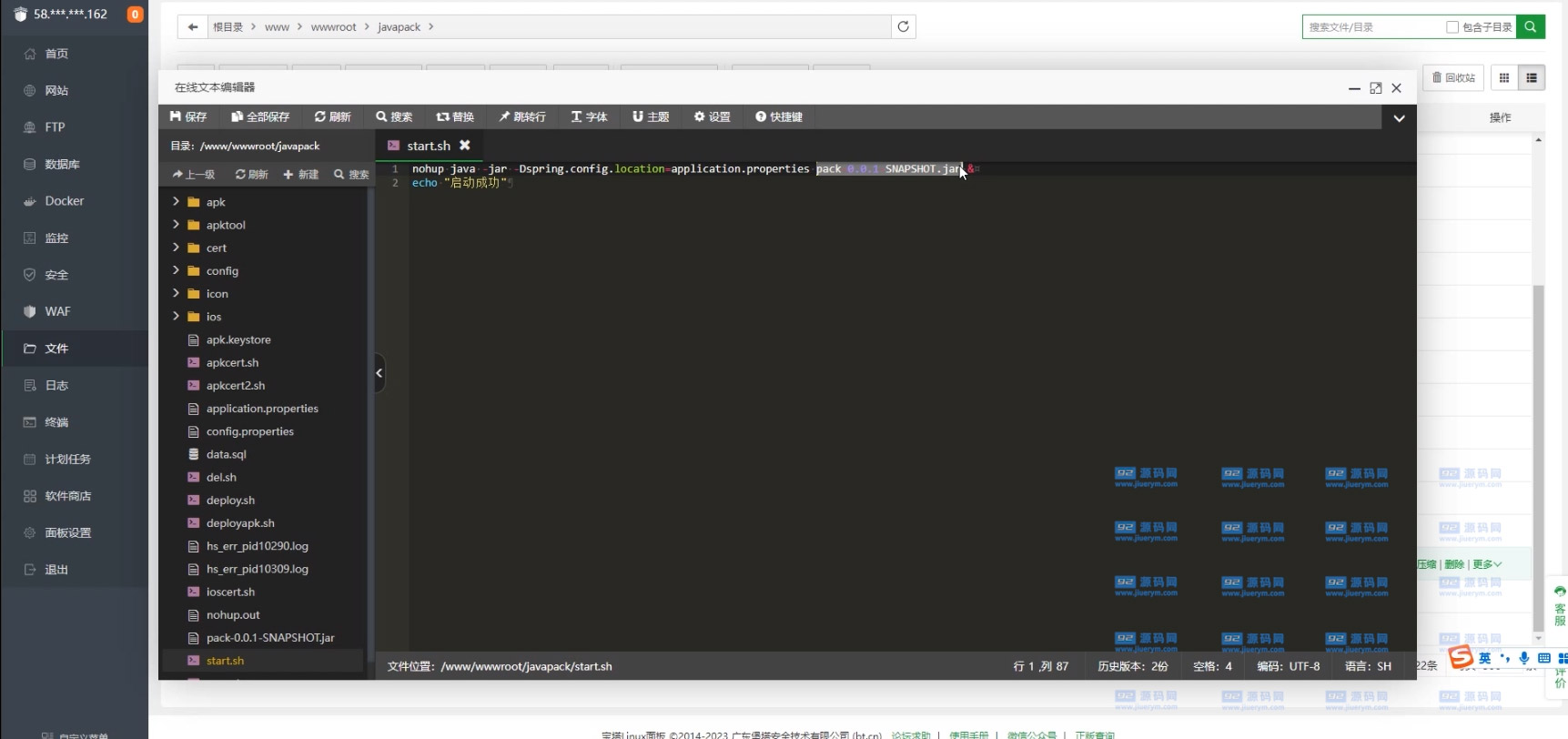The height and width of the screenshot is (739, 1568).
Task: Collapse the file tree side panel
Action: coord(379,373)
